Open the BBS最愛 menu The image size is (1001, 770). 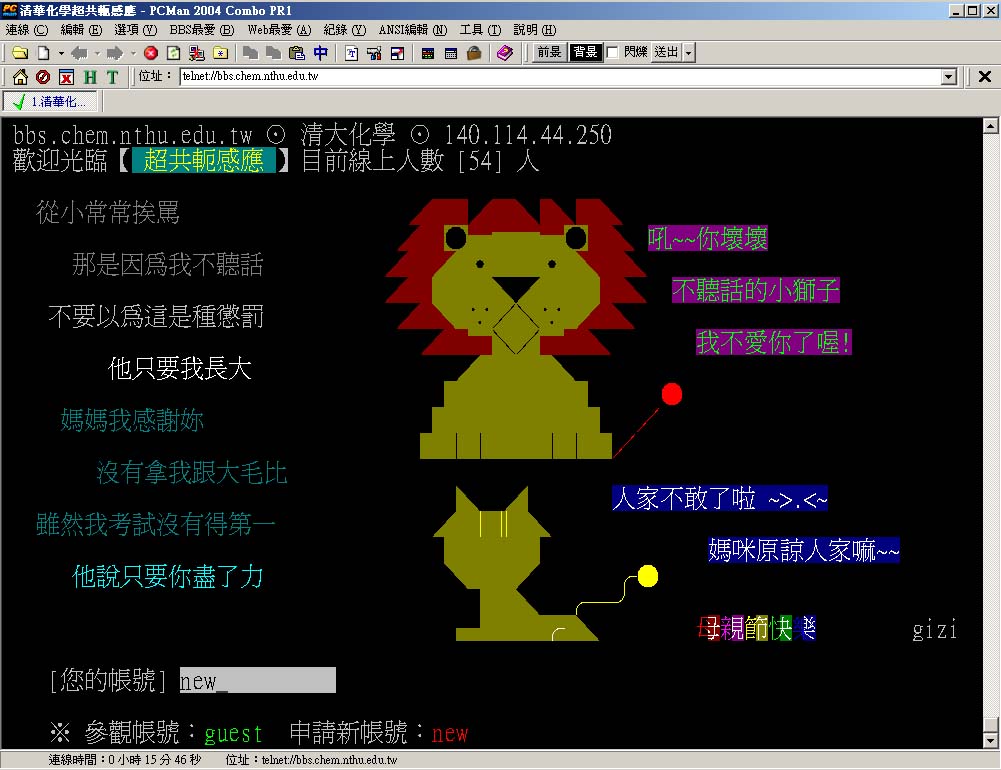coord(201,30)
